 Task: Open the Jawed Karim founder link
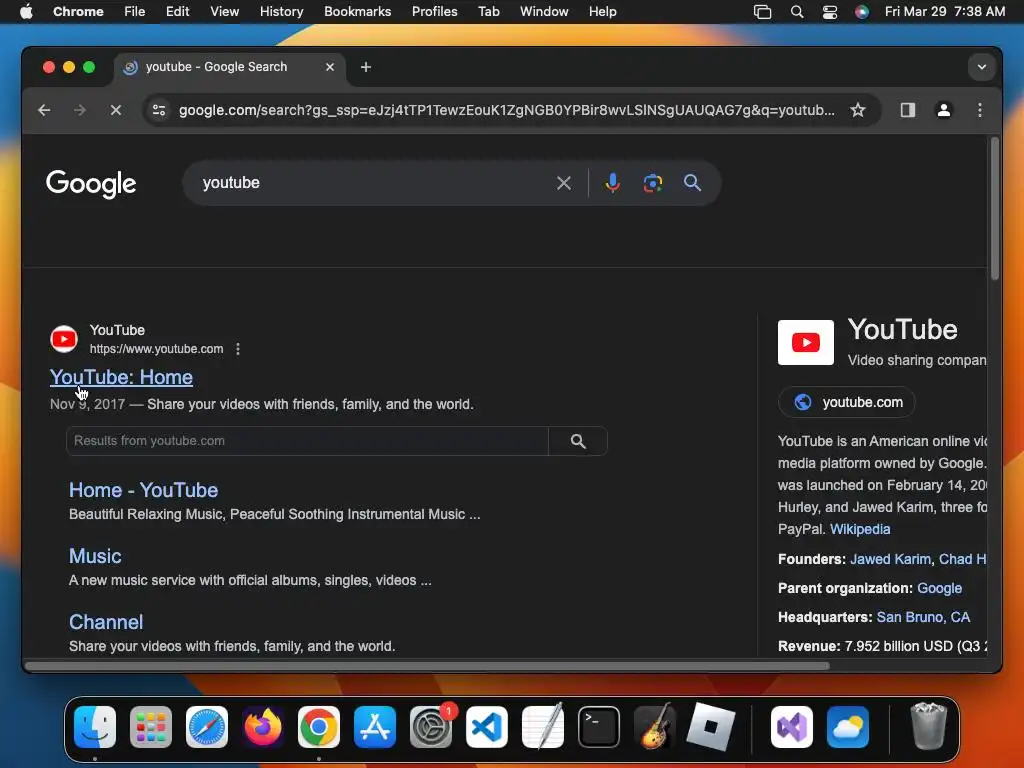(x=890, y=559)
